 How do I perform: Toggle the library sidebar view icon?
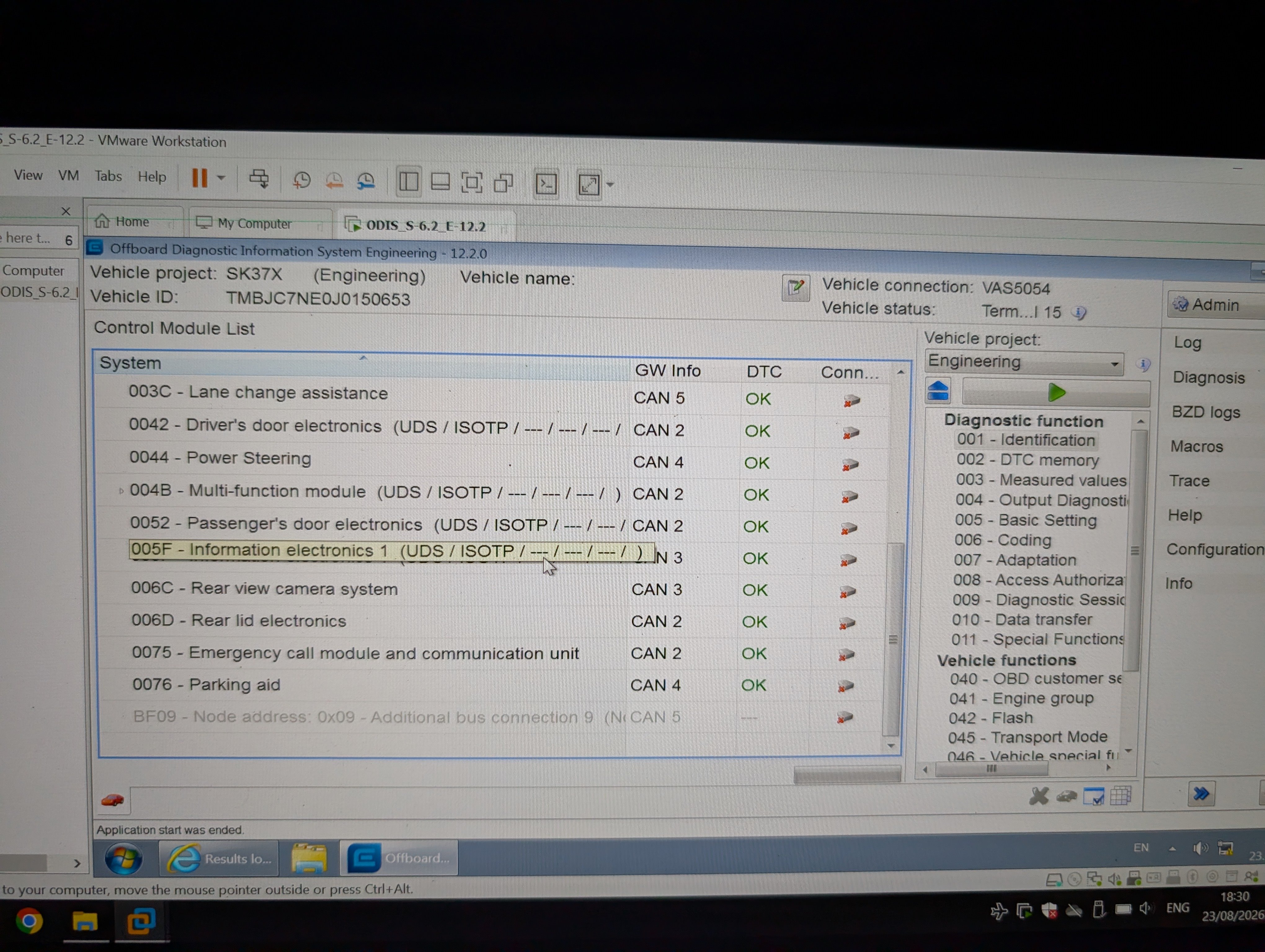tap(408, 182)
